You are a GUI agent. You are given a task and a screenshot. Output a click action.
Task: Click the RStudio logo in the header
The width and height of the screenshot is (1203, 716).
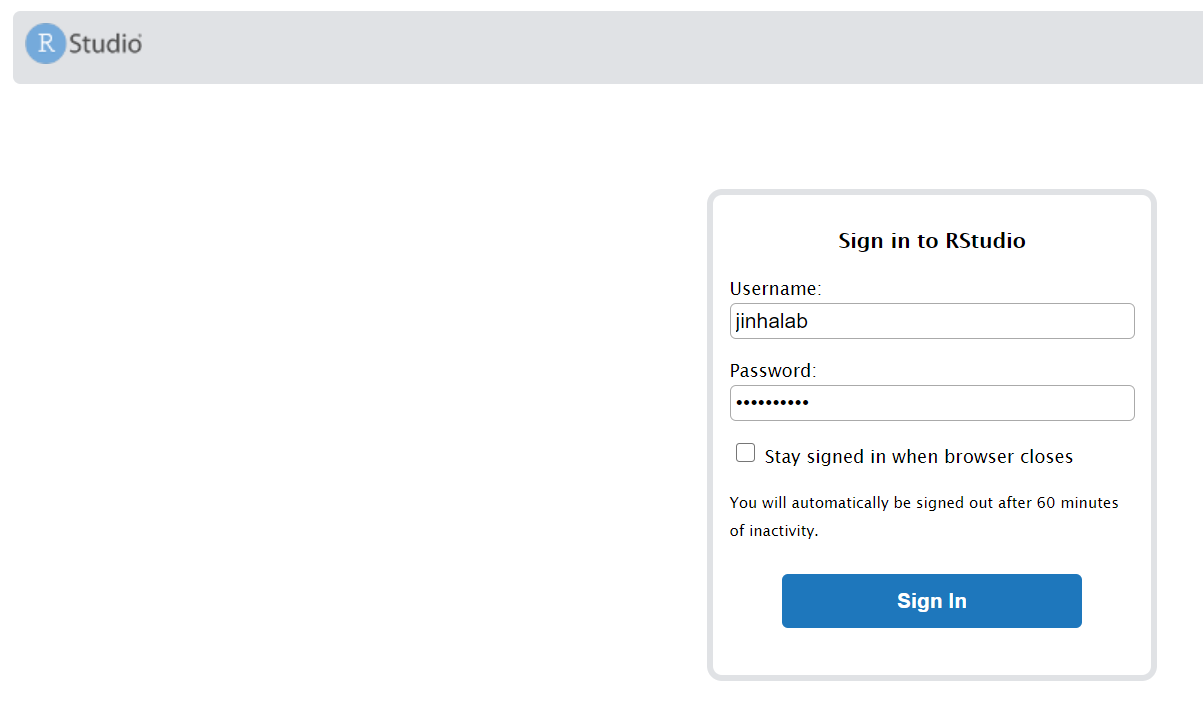point(84,44)
